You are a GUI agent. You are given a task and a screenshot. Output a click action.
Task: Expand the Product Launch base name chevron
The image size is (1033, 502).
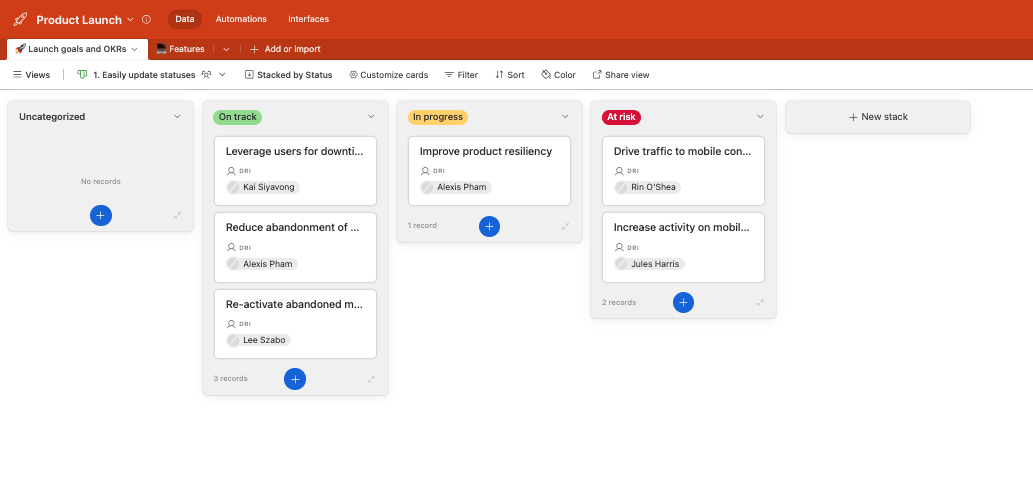(x=130, y=19)
